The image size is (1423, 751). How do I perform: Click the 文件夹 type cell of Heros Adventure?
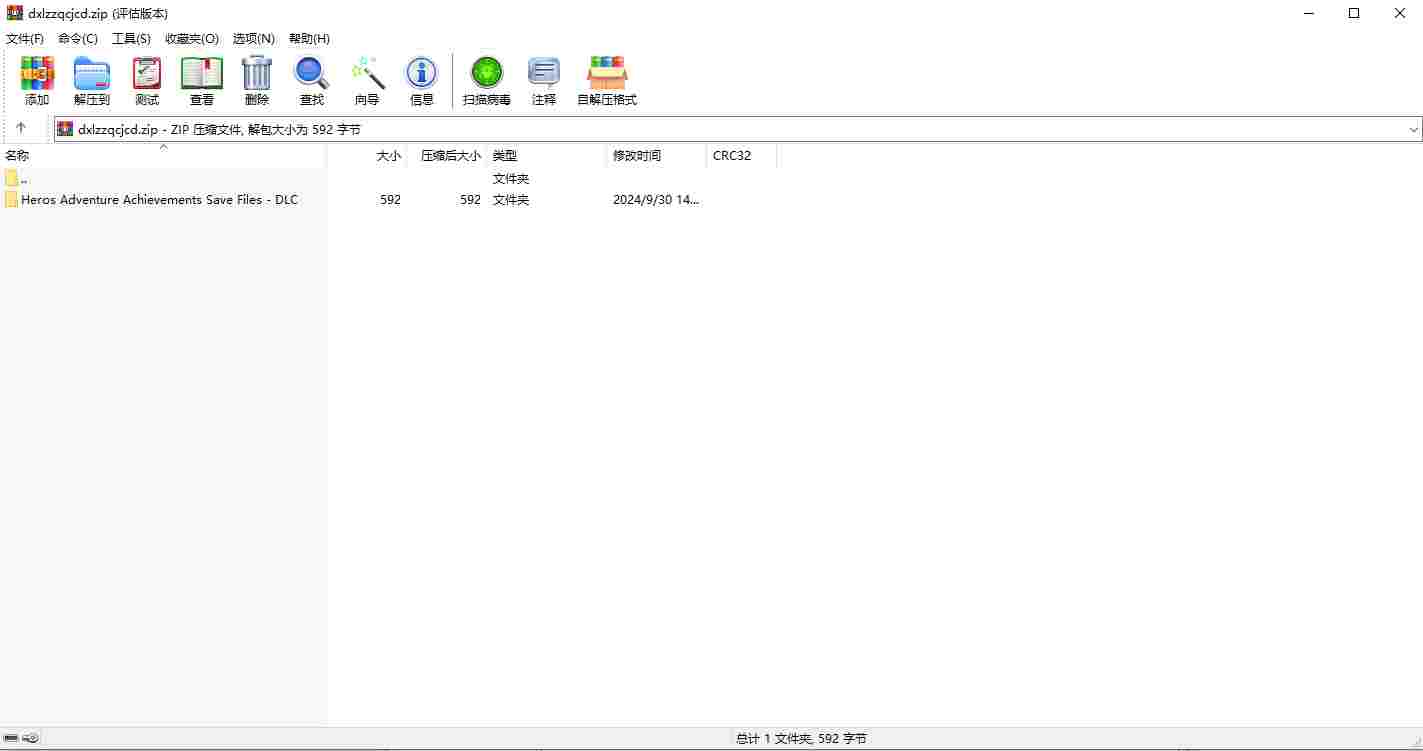[511, 200]
